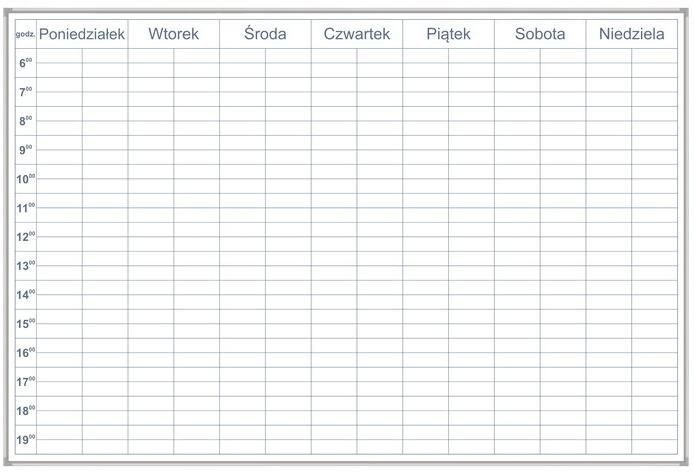Select the Niedziela column header
This screenshot has width=694, height=472.
point(632,34)
